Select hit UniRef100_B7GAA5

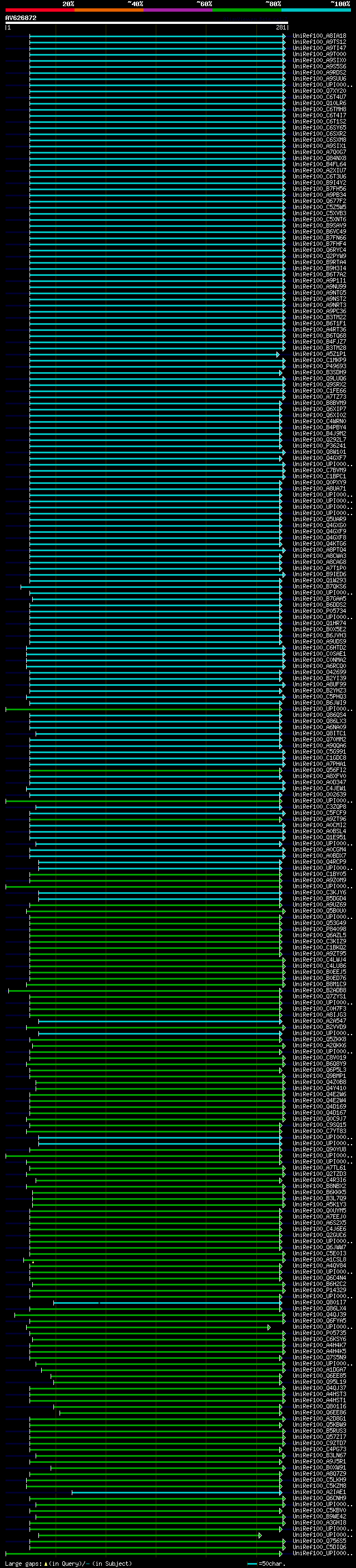coord(319,598)
